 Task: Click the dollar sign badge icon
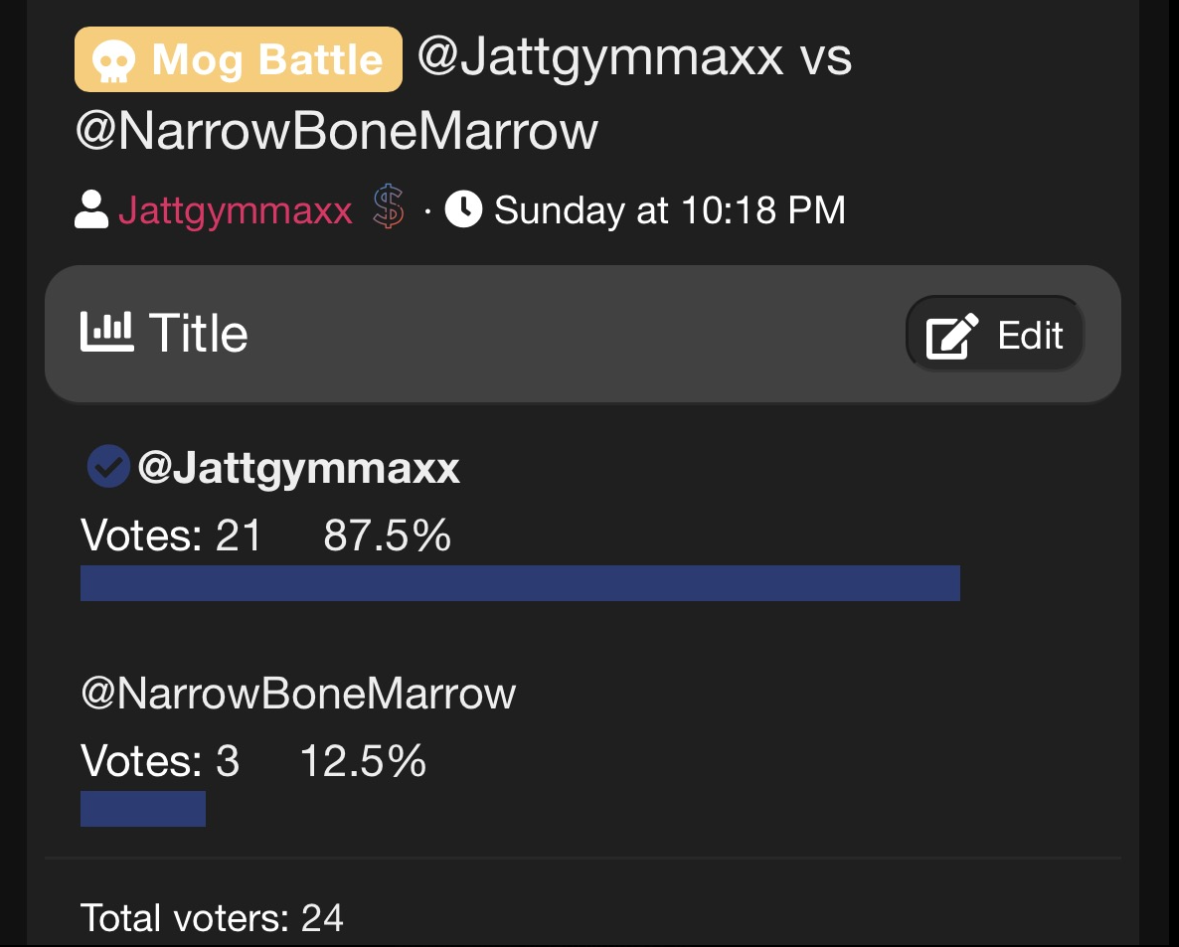click(389, 210)
